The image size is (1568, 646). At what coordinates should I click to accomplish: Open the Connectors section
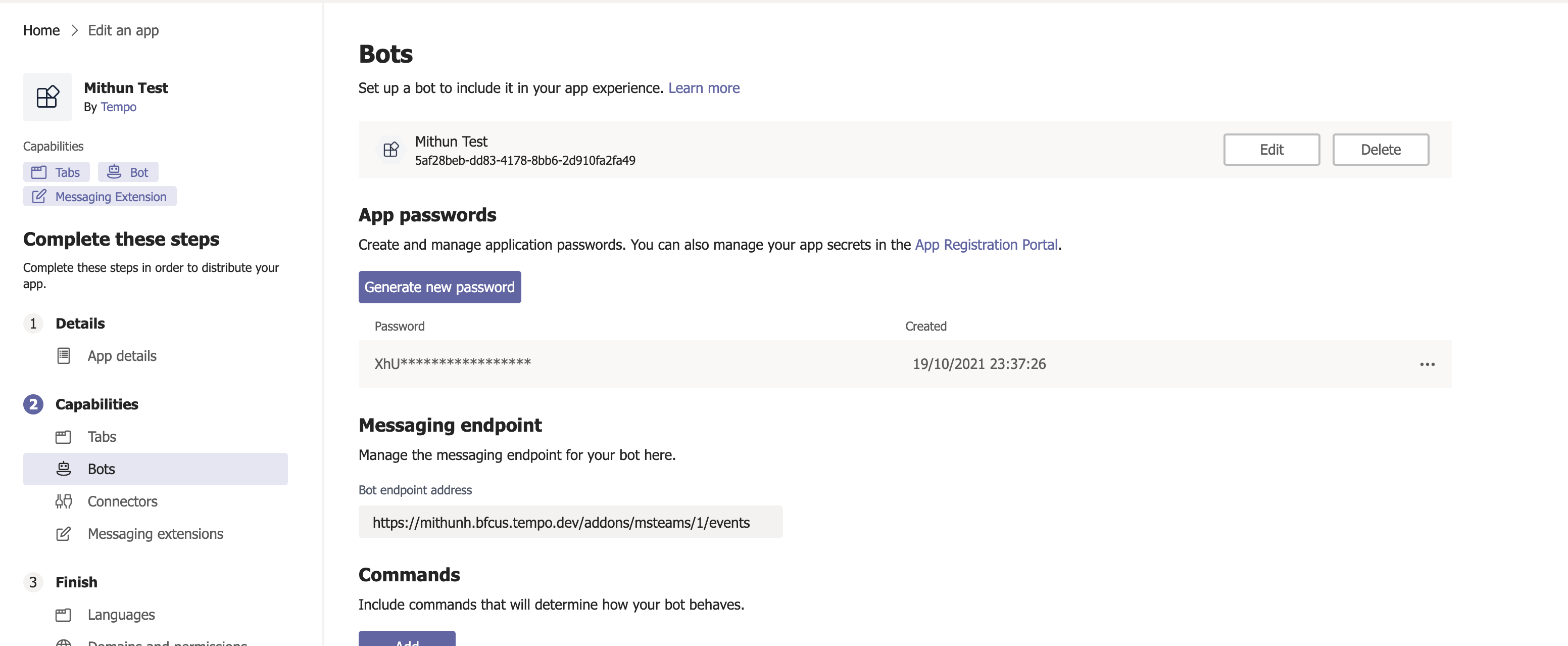pyautogui.click(x=122, y=501)
